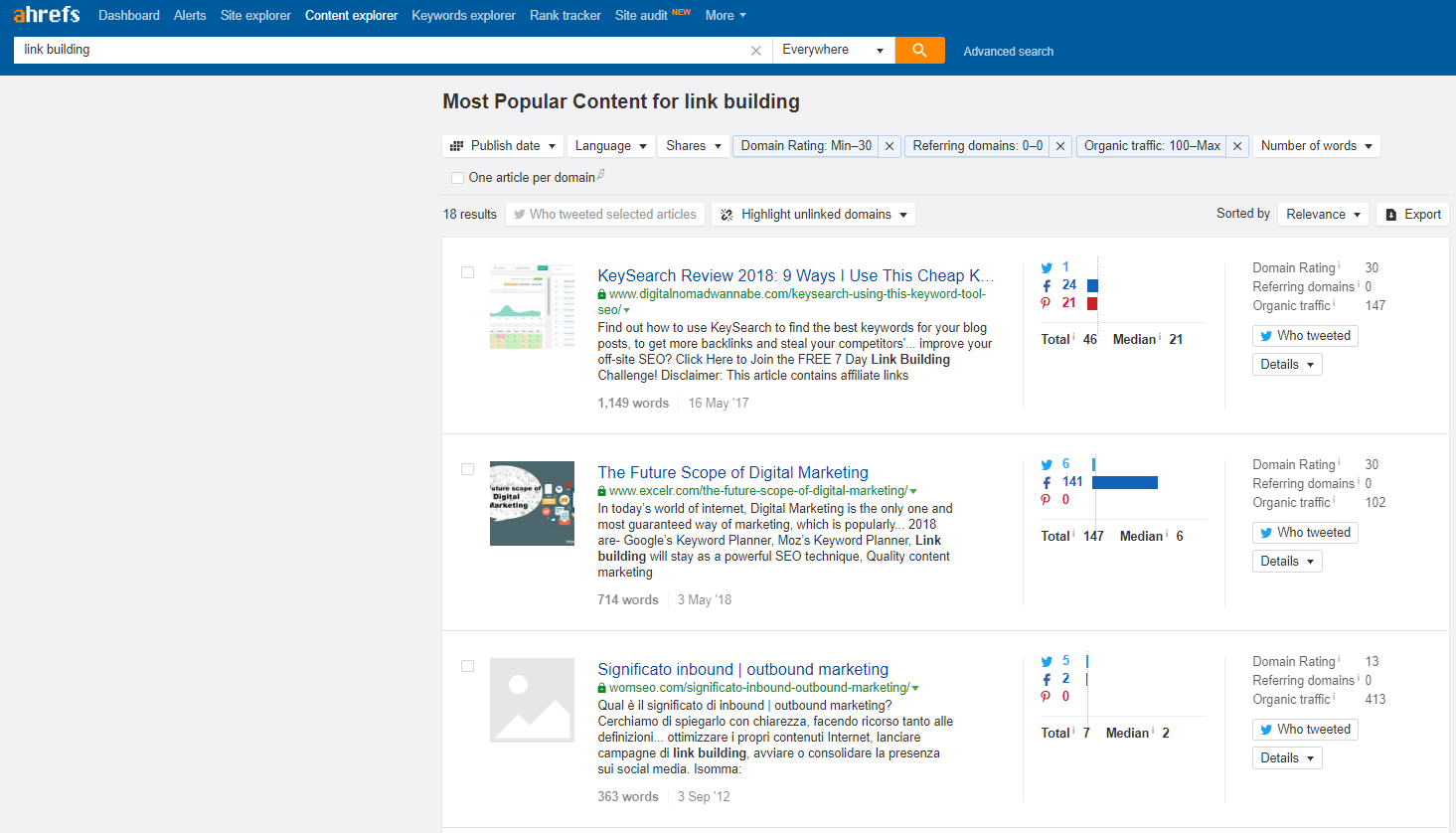Open the More menu in navigation

726,15
